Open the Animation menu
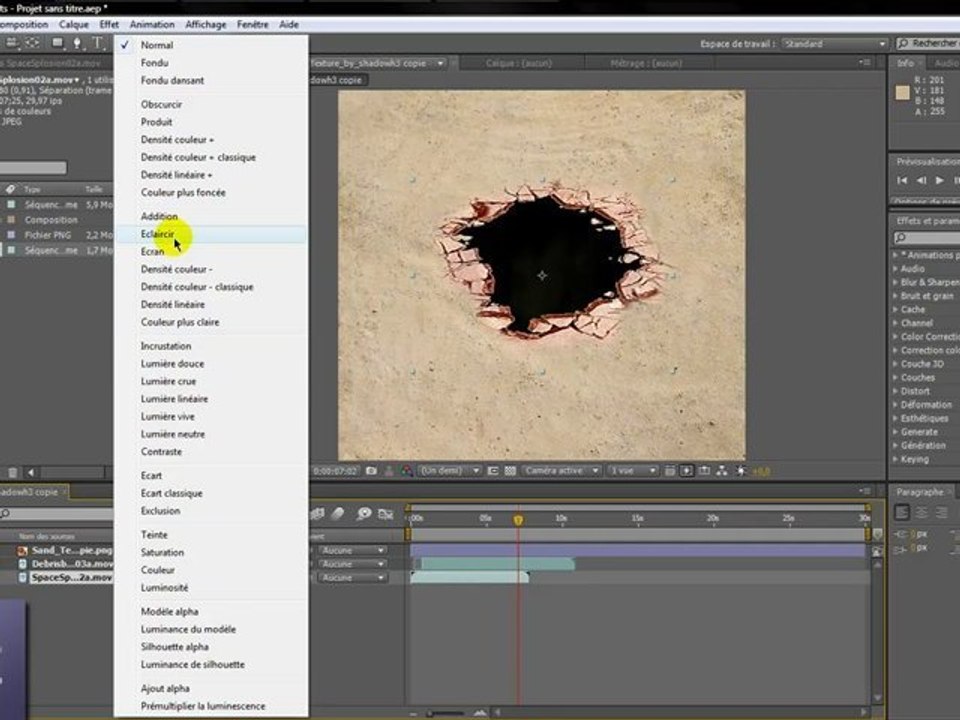The height and width of the screenshot is (720, 960). pyautogui.click(x=152, y=24)
